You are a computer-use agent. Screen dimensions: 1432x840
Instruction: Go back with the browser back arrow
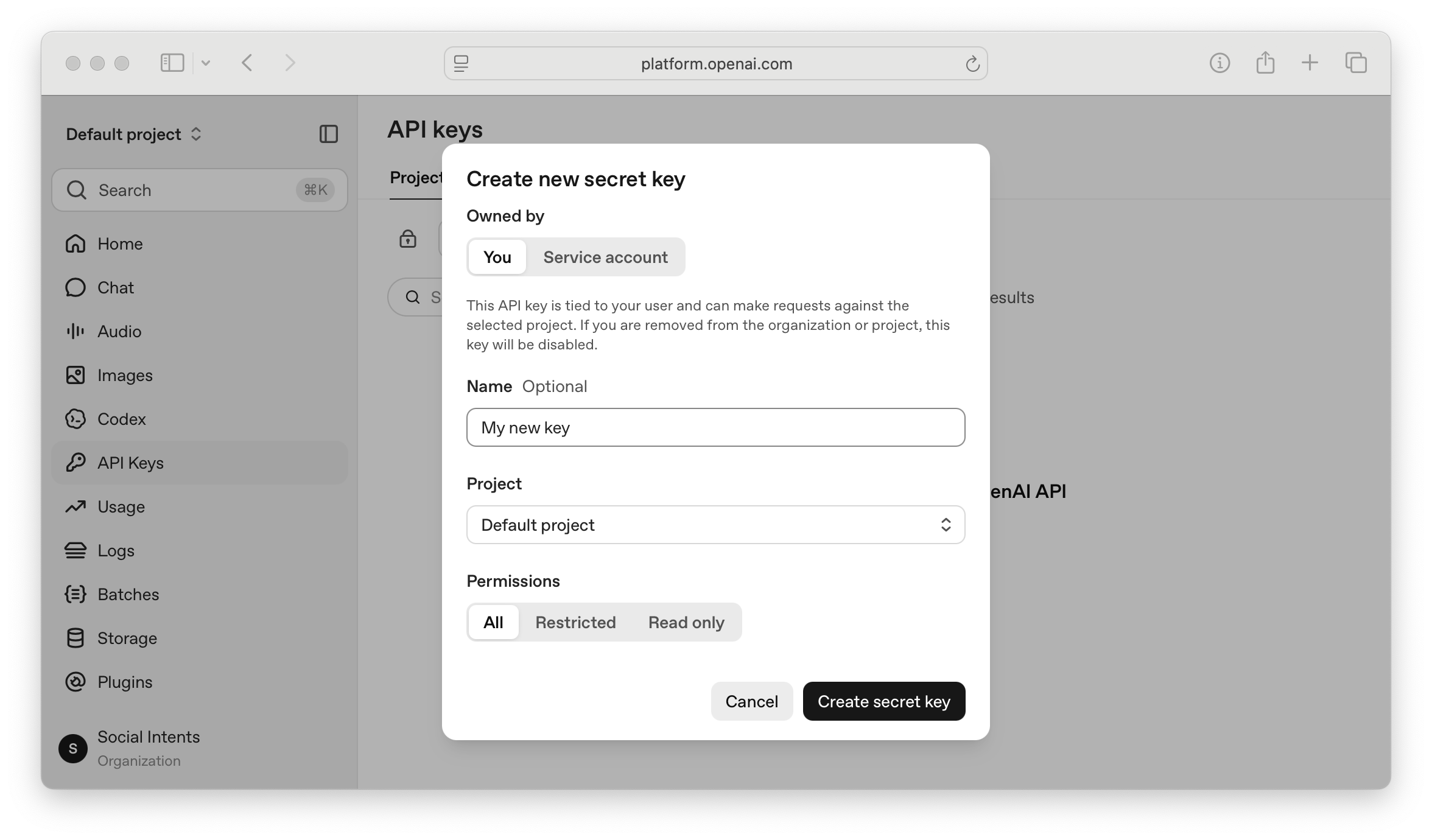pos(247,63)
